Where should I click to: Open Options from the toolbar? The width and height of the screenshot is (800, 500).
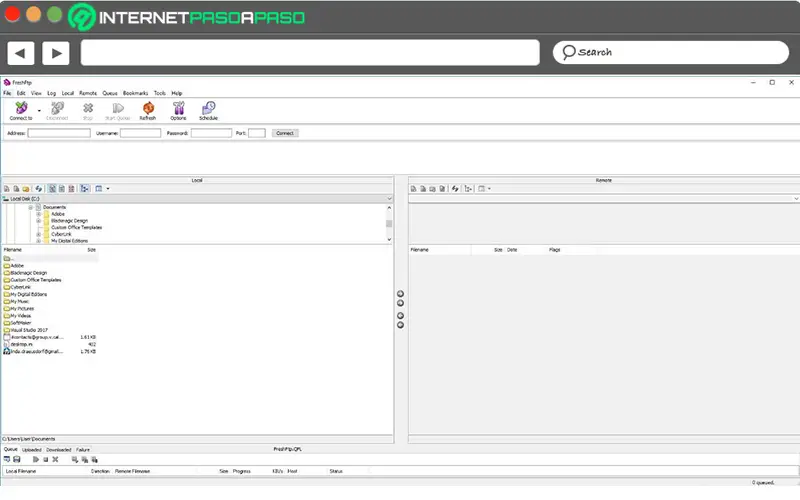point(178,111)
